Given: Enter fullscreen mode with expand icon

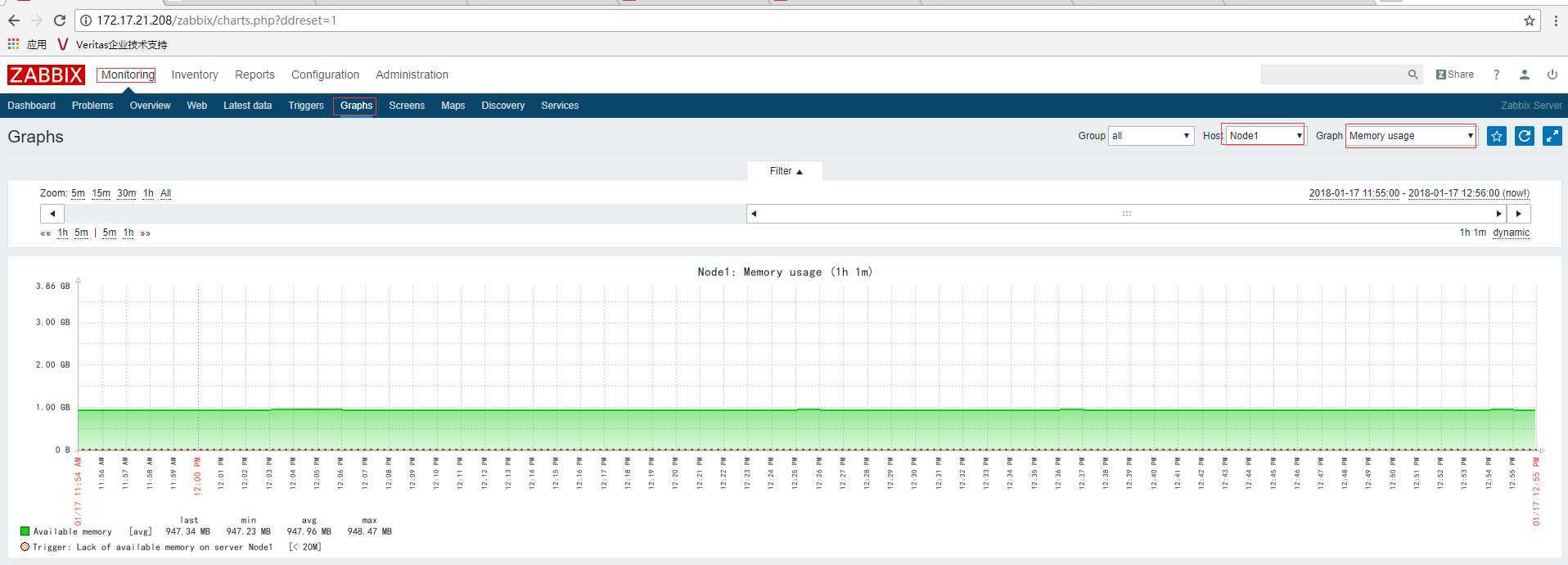Looking at the screenshot, I should (x=1552, y=136).
